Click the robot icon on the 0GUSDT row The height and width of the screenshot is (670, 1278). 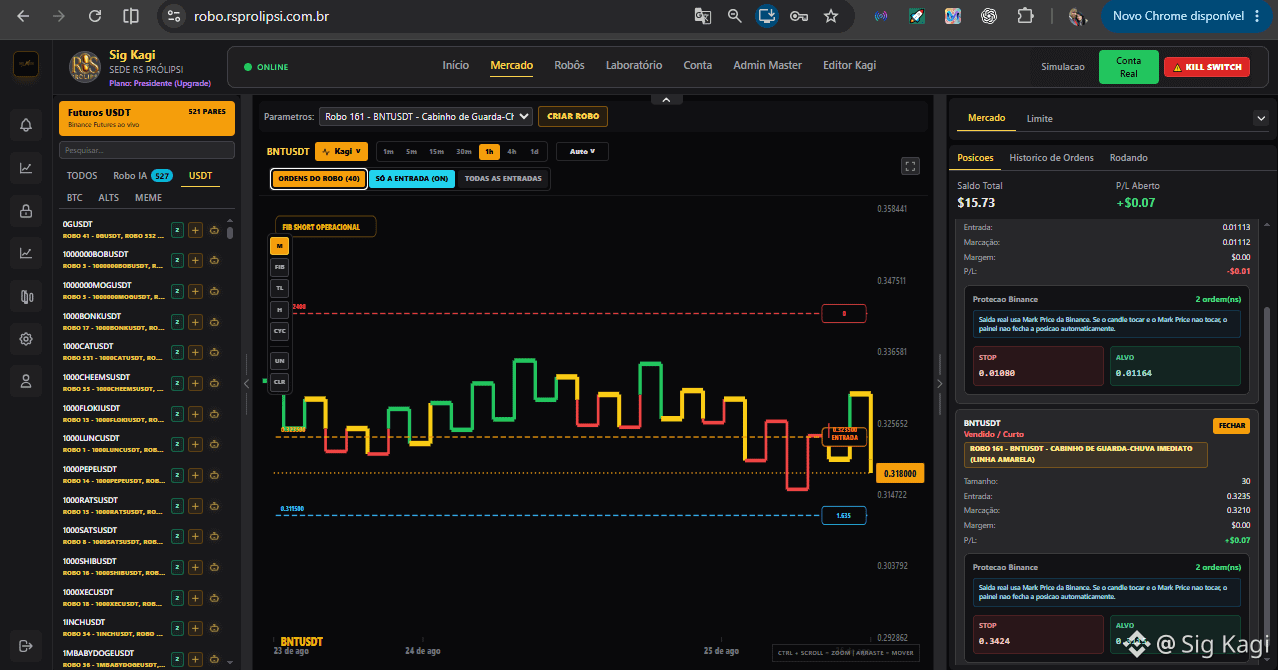pos(214,229)
